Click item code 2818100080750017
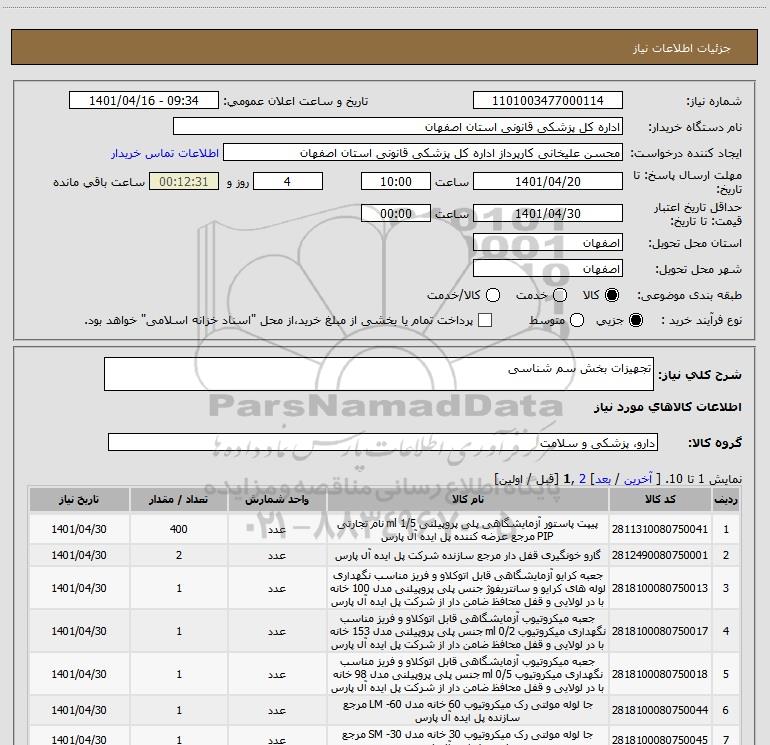Viewport: 770px width, 745px height. coord(660,631)
